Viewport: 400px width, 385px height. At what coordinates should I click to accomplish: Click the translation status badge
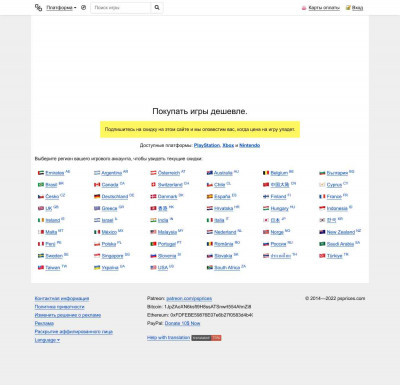tap(206, 338)
